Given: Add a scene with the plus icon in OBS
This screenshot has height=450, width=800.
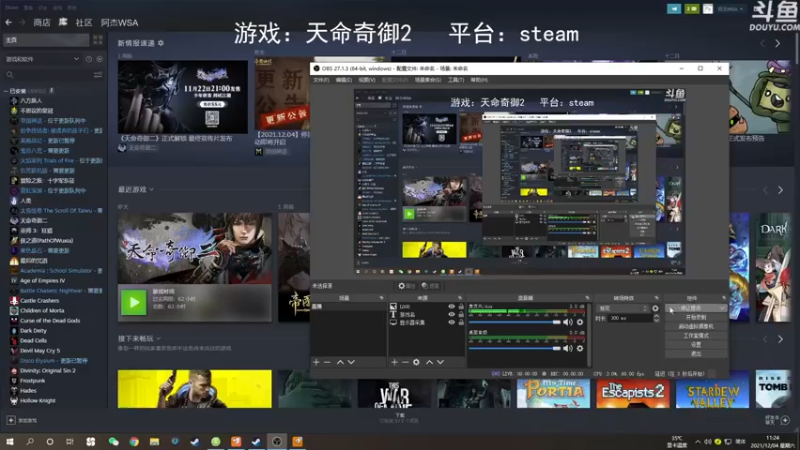Looking at the screenshot, I should click(316, 362).
